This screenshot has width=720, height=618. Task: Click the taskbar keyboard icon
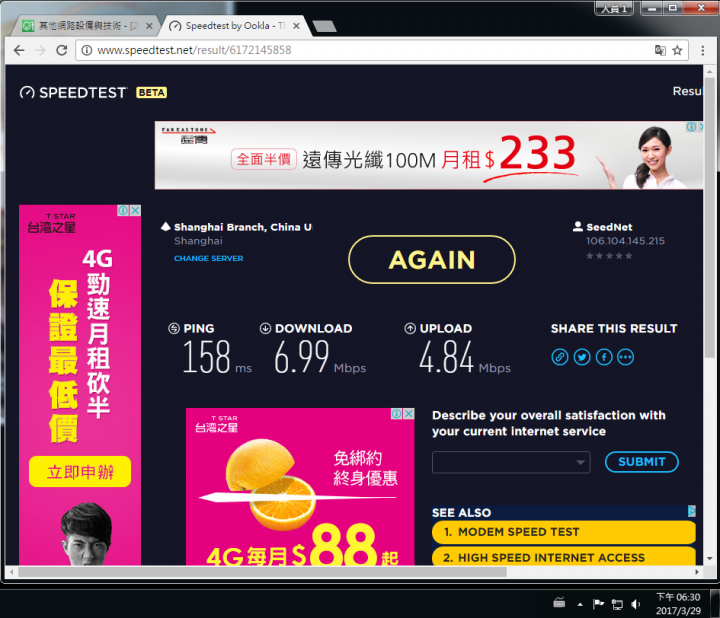559,602
